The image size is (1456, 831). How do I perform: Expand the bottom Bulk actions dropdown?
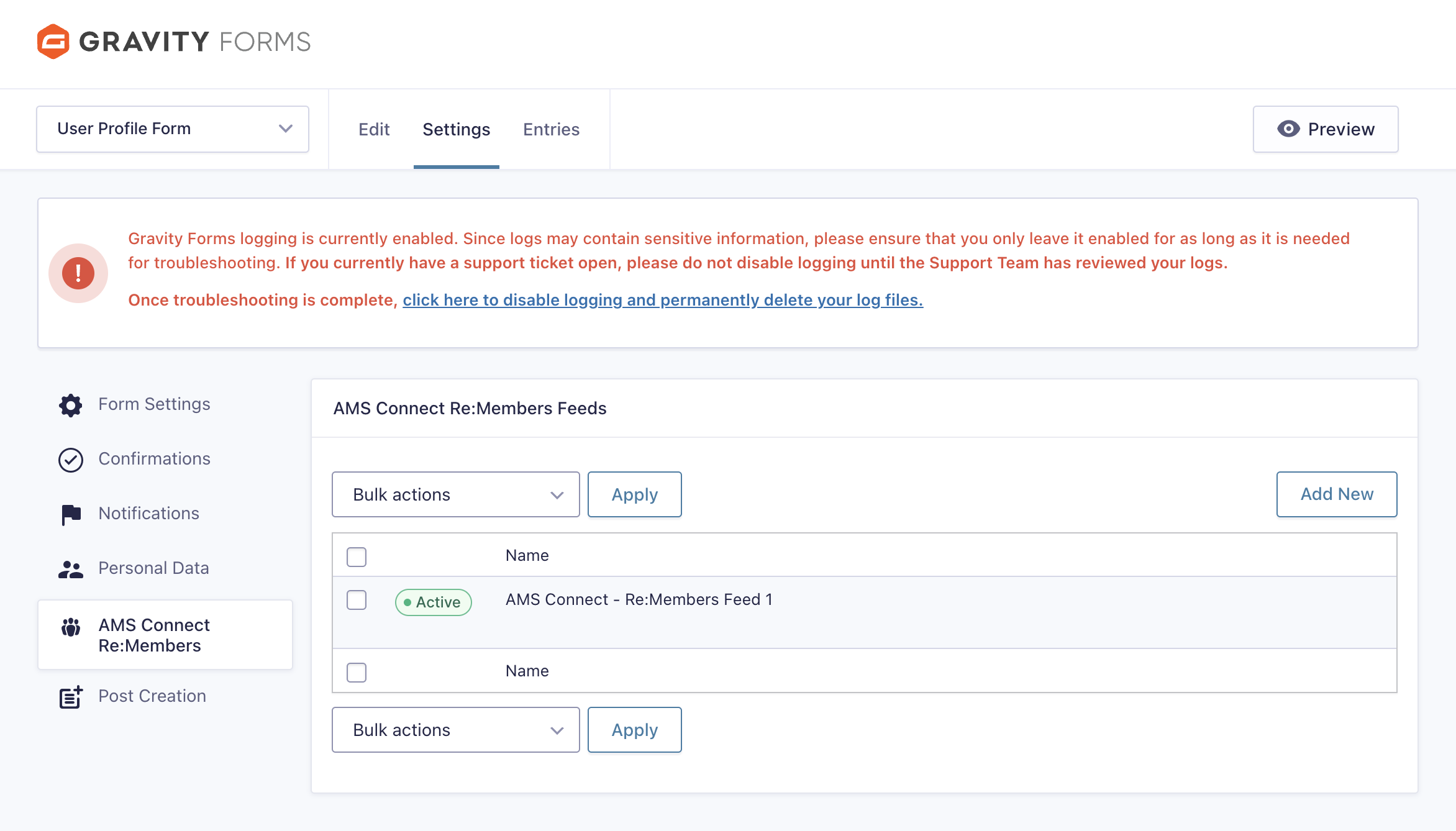pos(456,730)
